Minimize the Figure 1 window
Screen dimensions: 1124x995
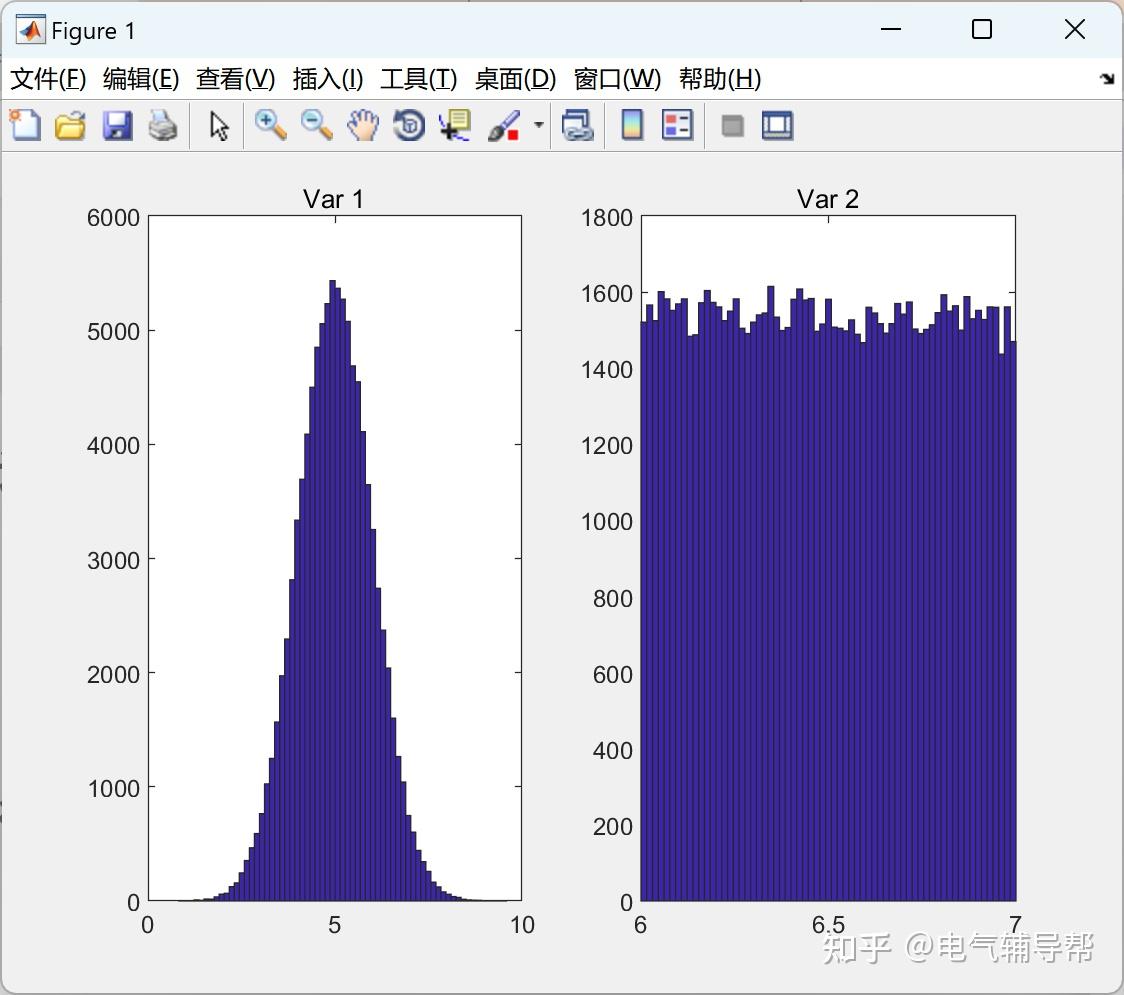tap(890, 29)
